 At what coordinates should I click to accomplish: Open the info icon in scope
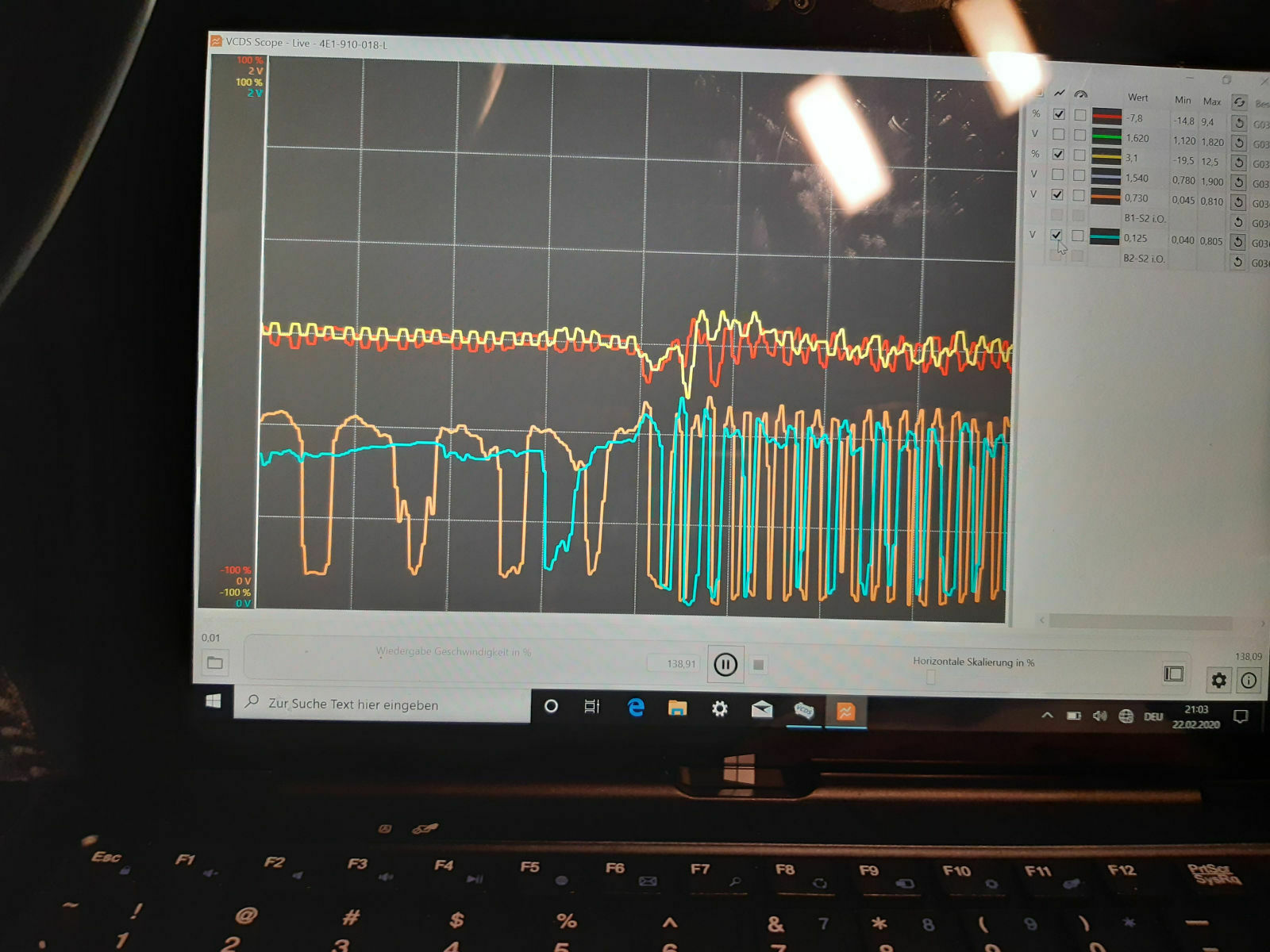pyautogui.click(x=1249, y=681)
